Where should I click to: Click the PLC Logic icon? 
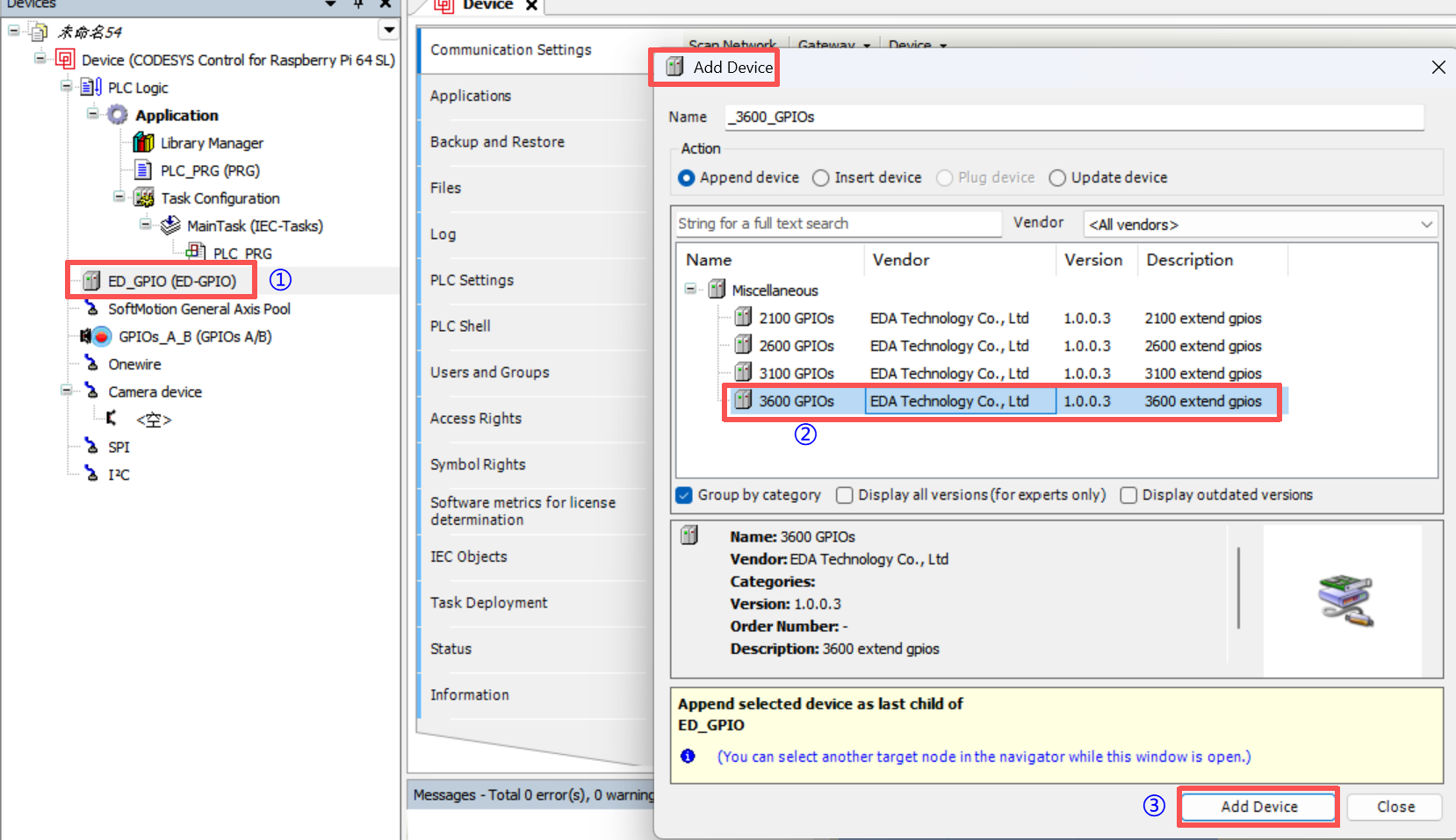click(91, 87)
